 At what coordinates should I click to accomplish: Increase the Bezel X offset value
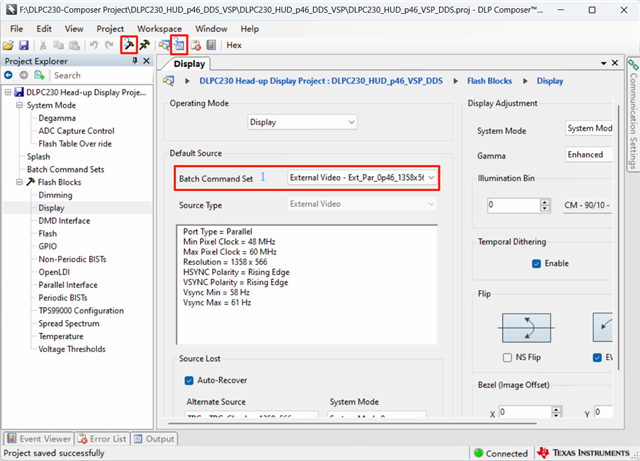(x=556, y=409)
